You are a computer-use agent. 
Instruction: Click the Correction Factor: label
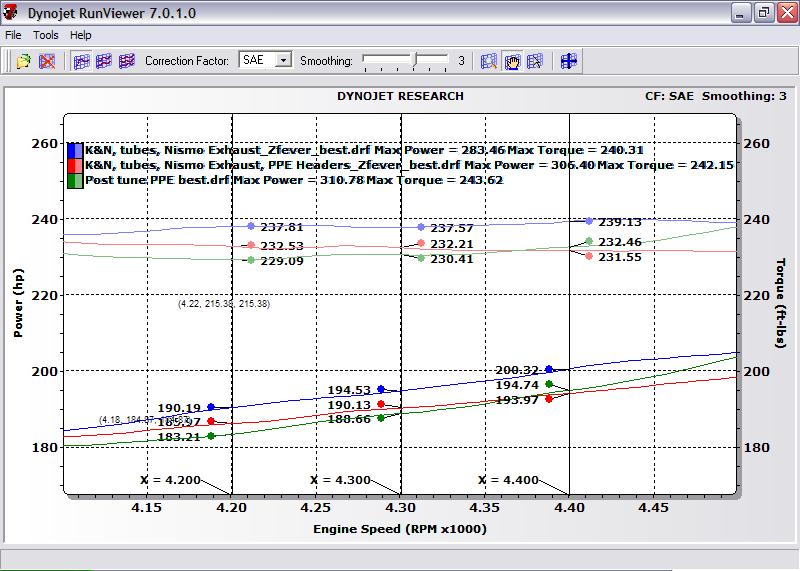pos(187,61)
